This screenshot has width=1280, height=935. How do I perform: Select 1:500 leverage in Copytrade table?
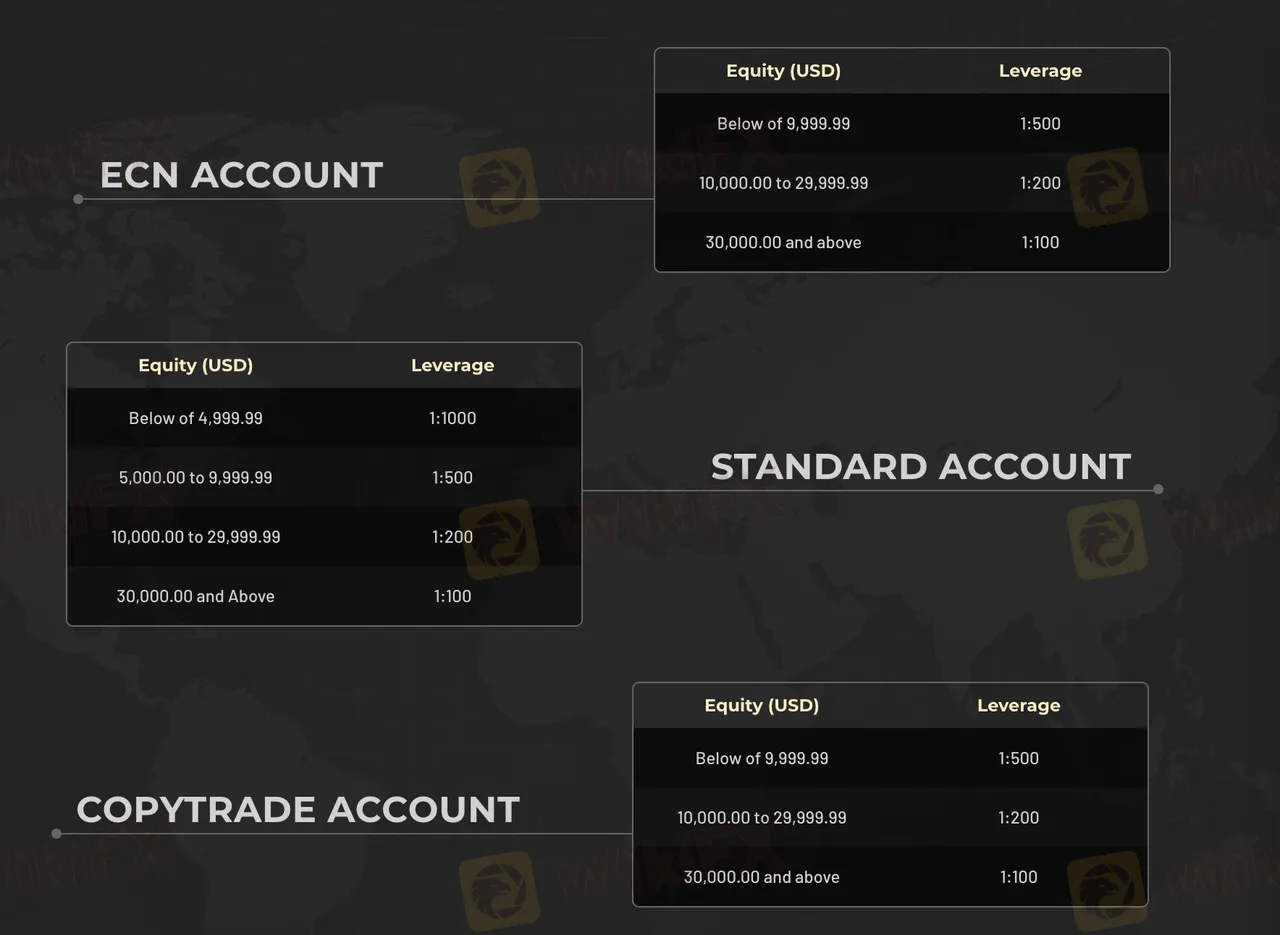(1018, 758)
